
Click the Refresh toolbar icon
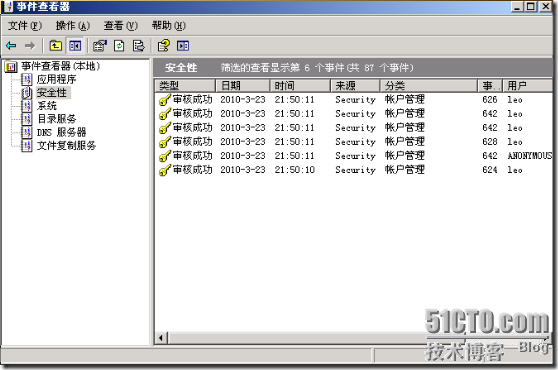pyautogui.click(x=119, y=46)
